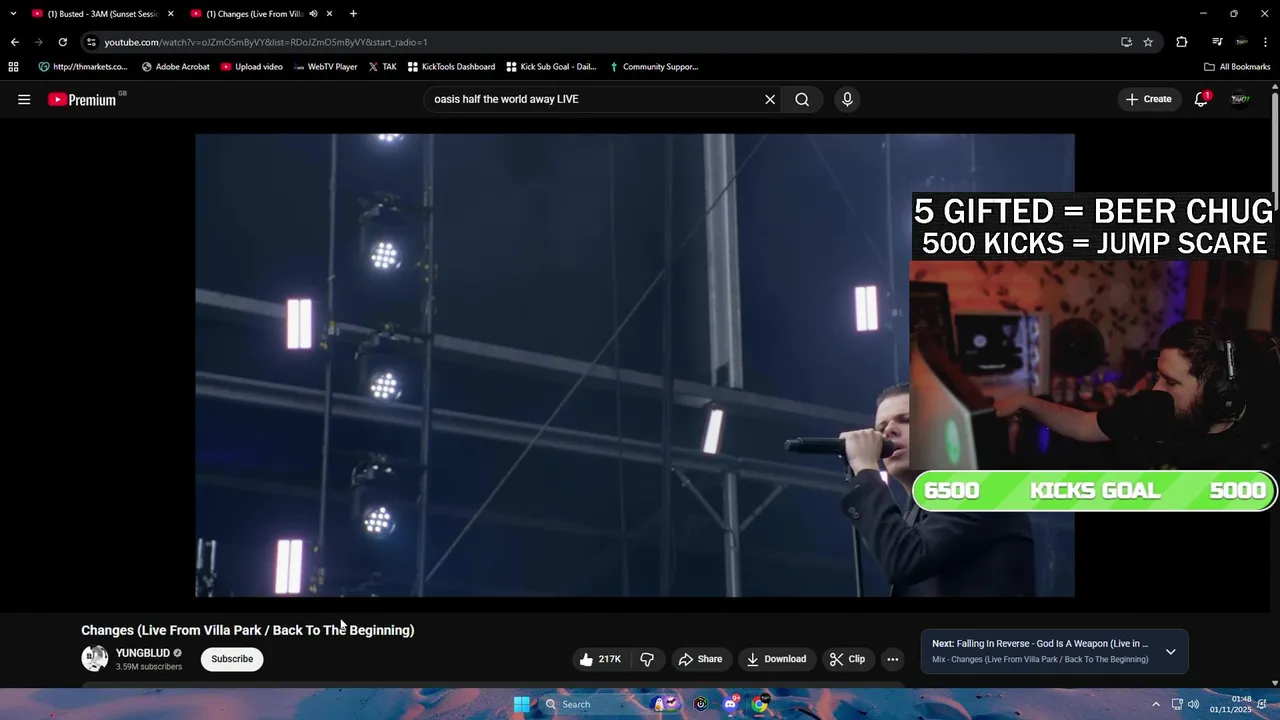Open the Chrome profile avatar
This screenshot has width=1280, height=720.
click(x=1241, y=42)
